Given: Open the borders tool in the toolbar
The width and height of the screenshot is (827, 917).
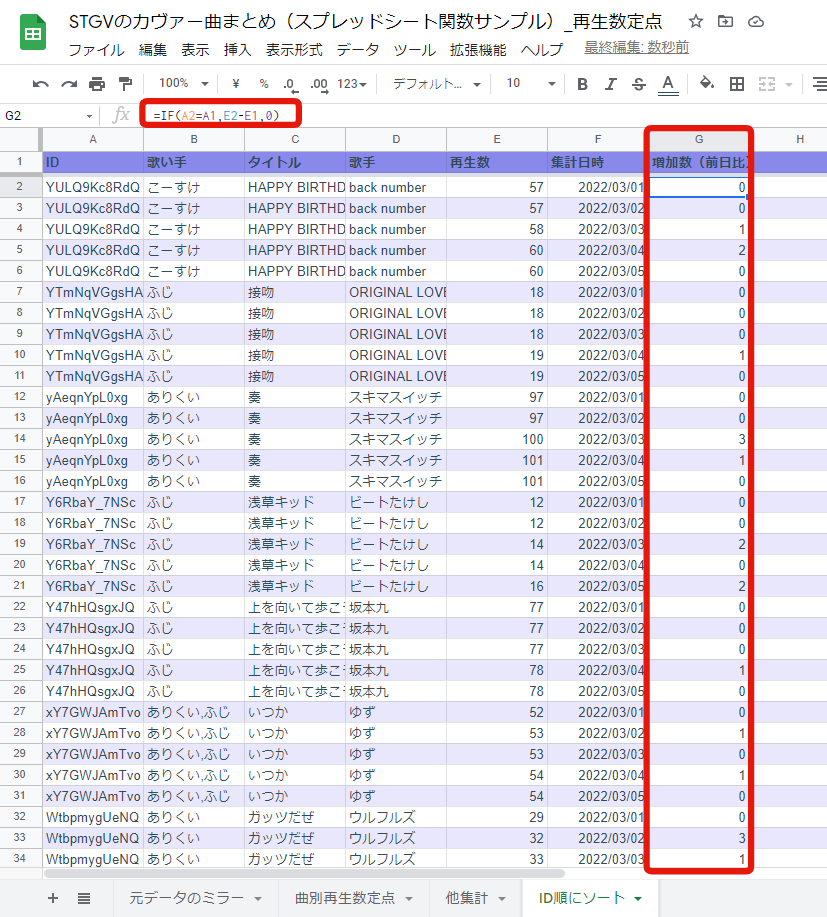Looking at the screenshot, I should click(x=737, y=84).
